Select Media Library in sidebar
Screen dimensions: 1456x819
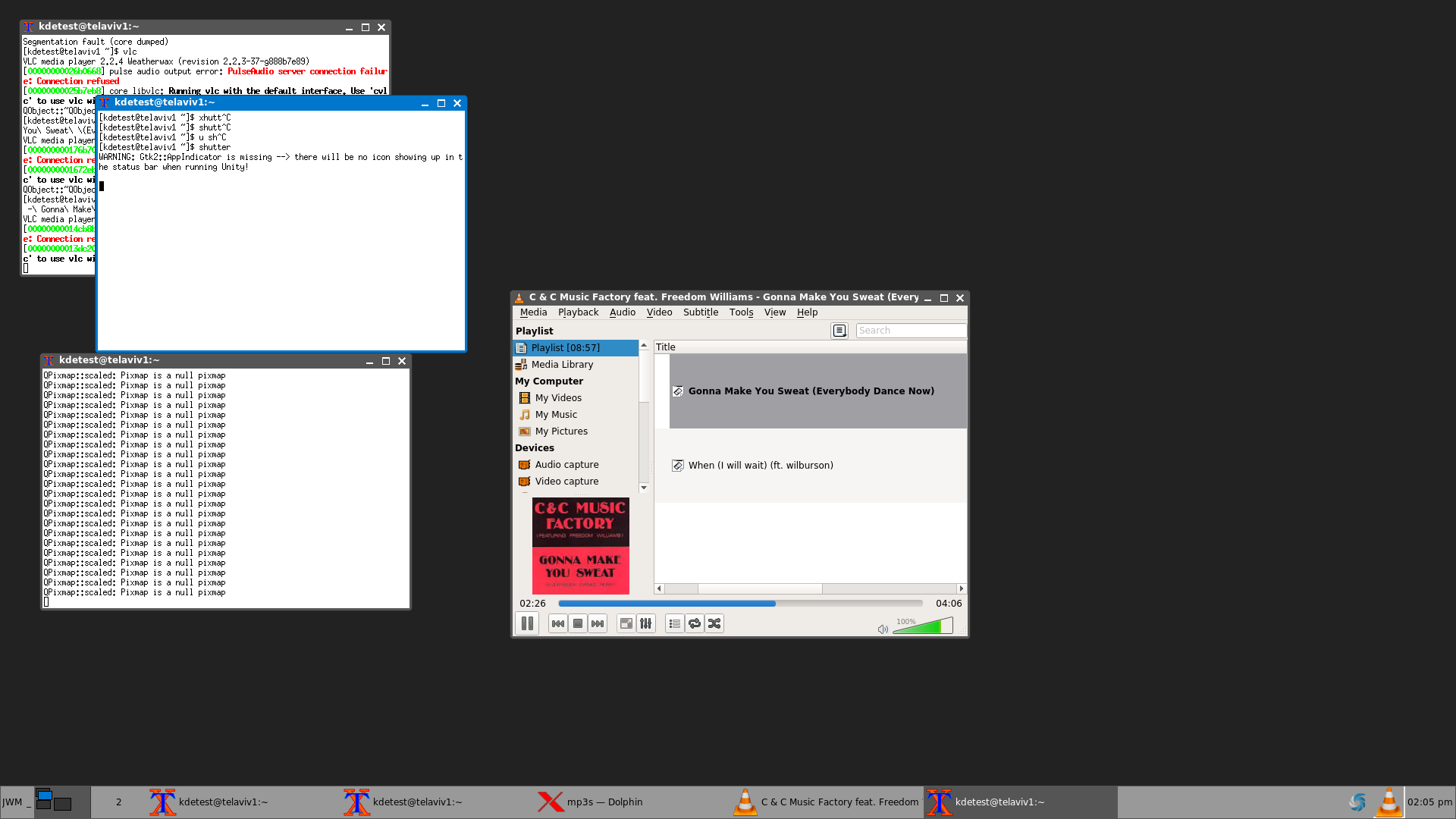tap(576, 365)
